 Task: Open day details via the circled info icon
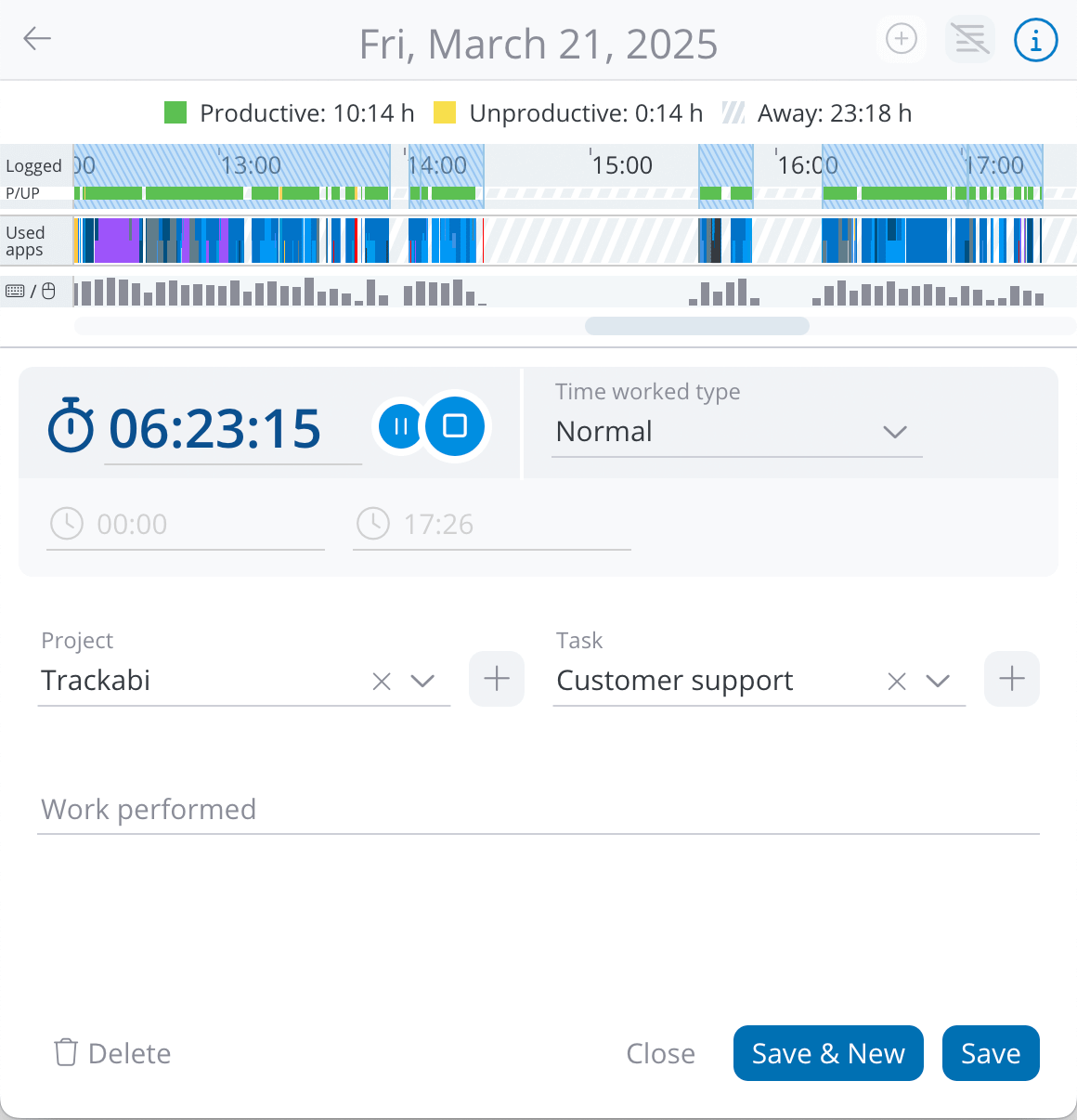click(1035, 40)
